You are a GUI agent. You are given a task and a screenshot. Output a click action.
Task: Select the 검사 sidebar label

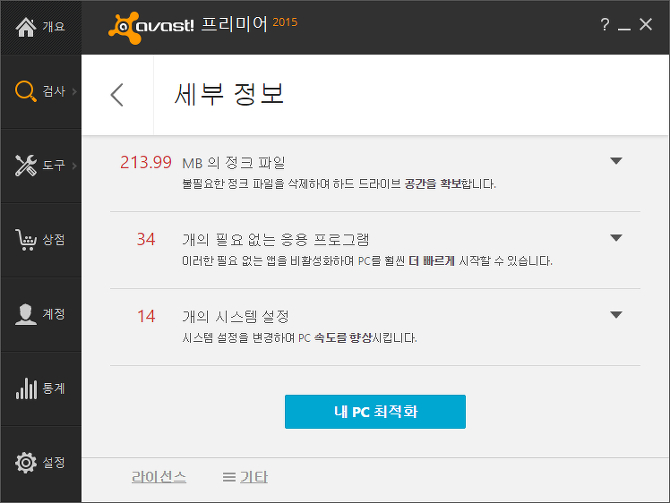pyautogui.click(x=54, y=91)
